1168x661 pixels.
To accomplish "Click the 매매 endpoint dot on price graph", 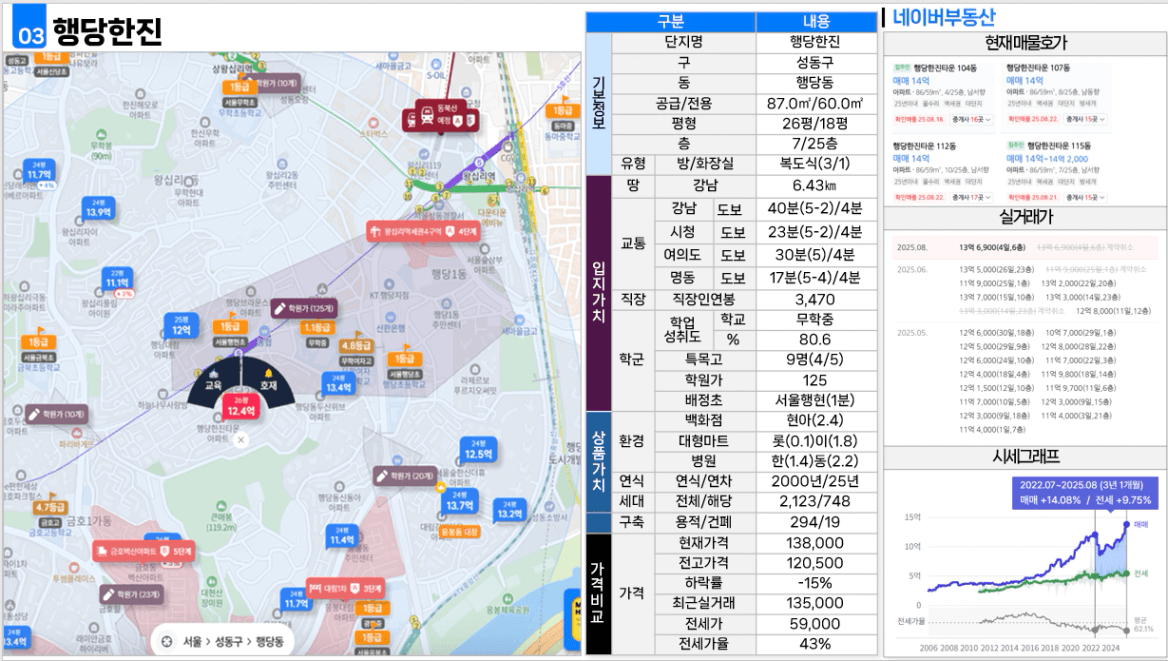I will 1126,524.
